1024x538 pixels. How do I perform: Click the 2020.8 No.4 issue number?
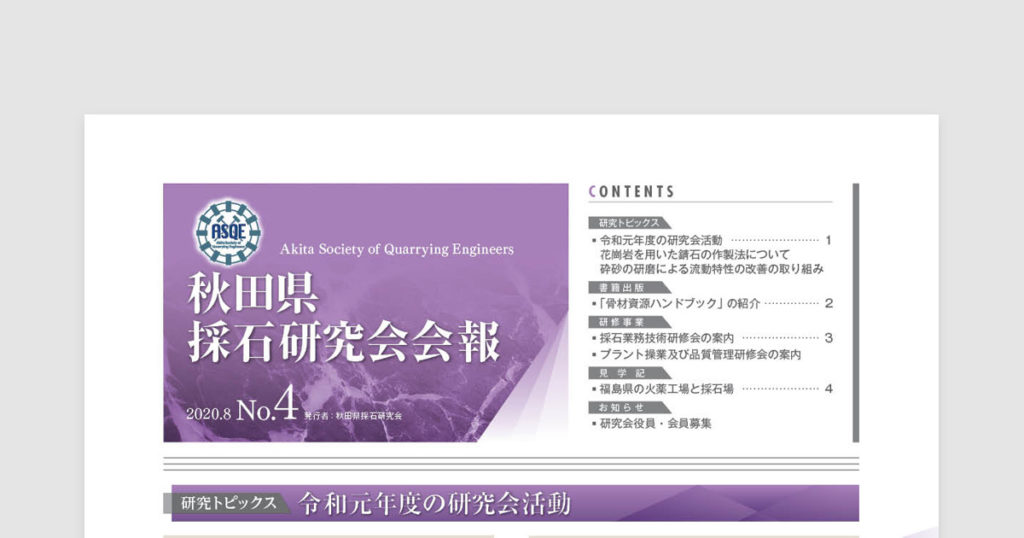[x=241, y=409]
